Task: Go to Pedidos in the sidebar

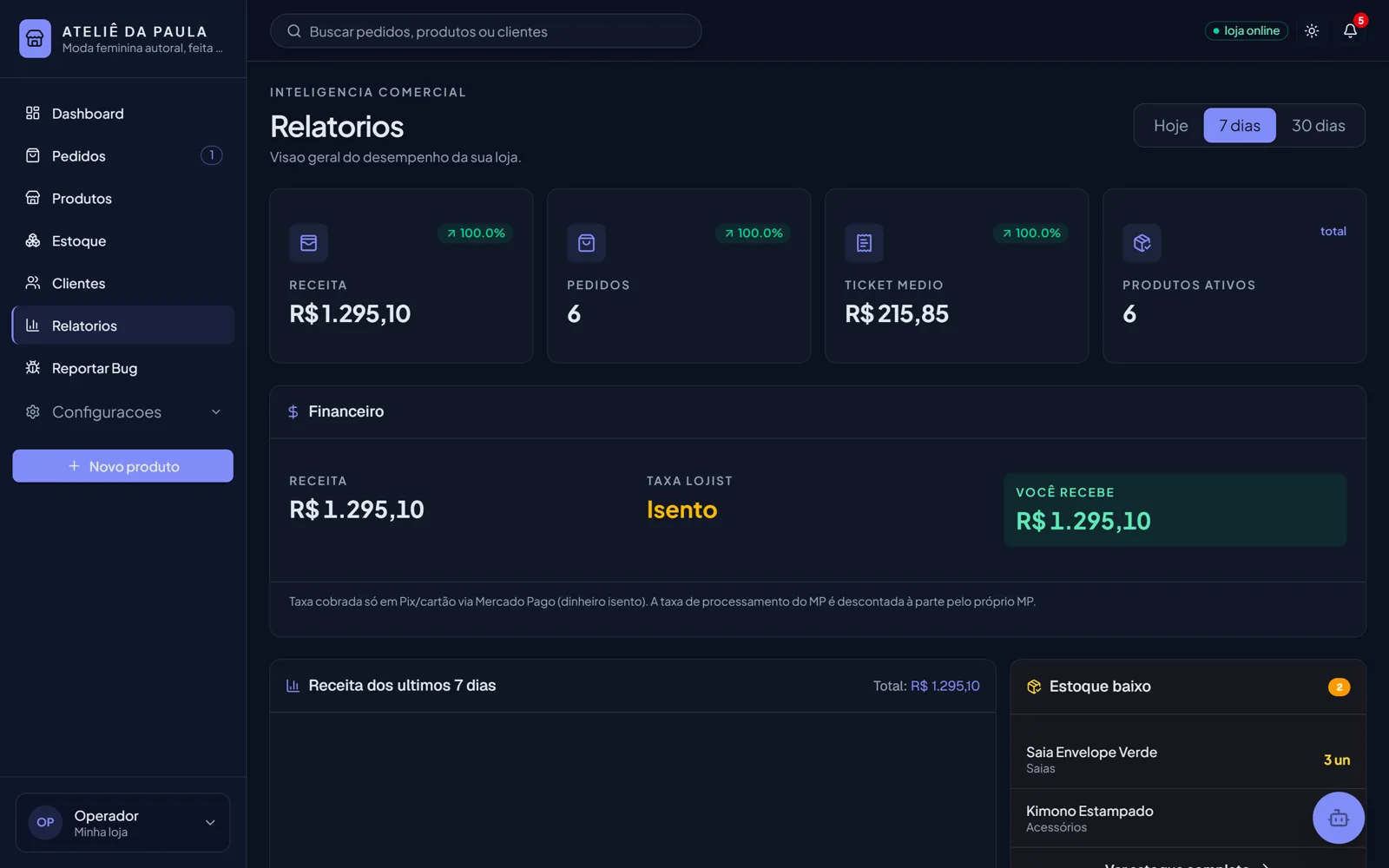Action: coord(123,155)
